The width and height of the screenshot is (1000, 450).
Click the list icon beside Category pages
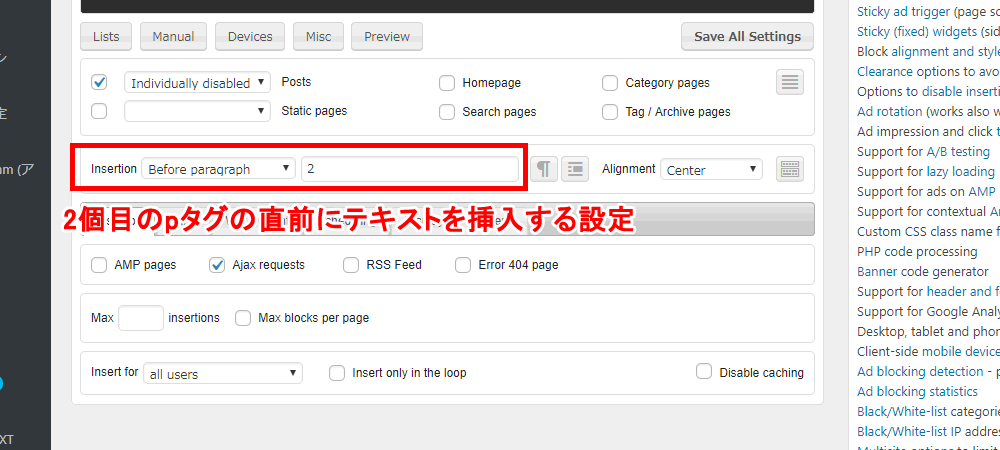[790, 83]
